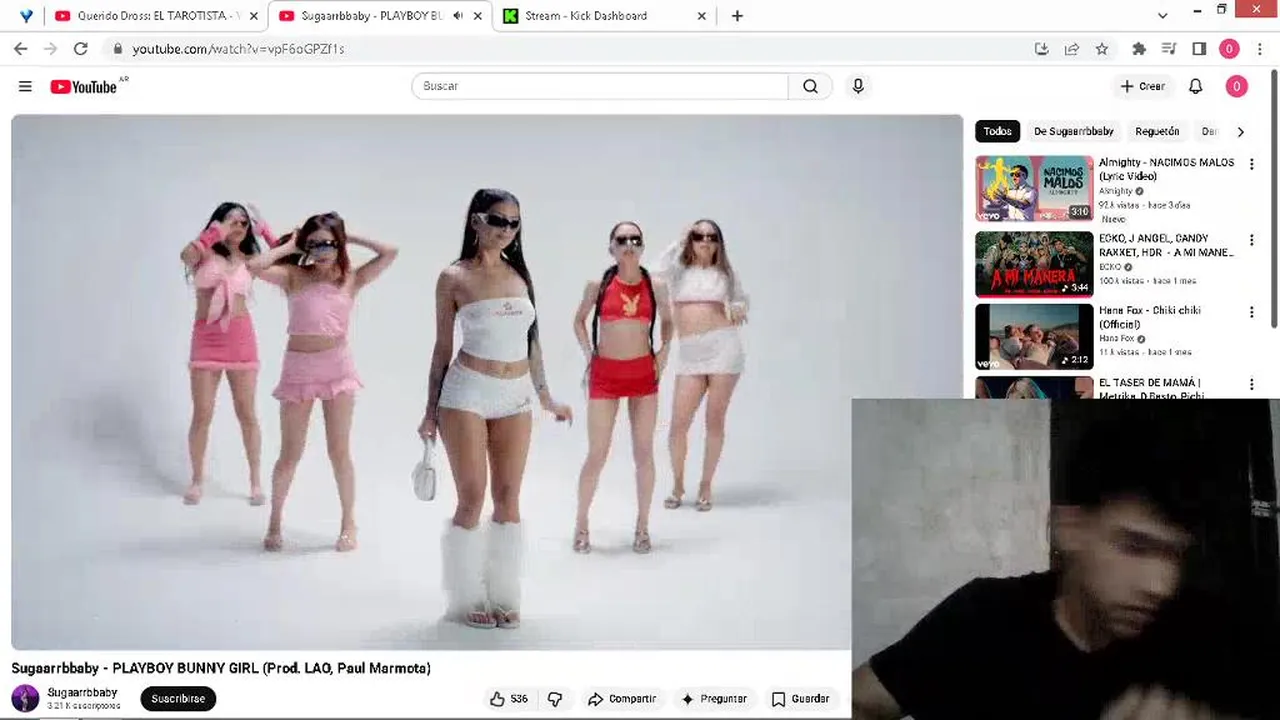1280x720 pixels.
Task: Dislike the video with thumbs down
Action: [555, 699]
